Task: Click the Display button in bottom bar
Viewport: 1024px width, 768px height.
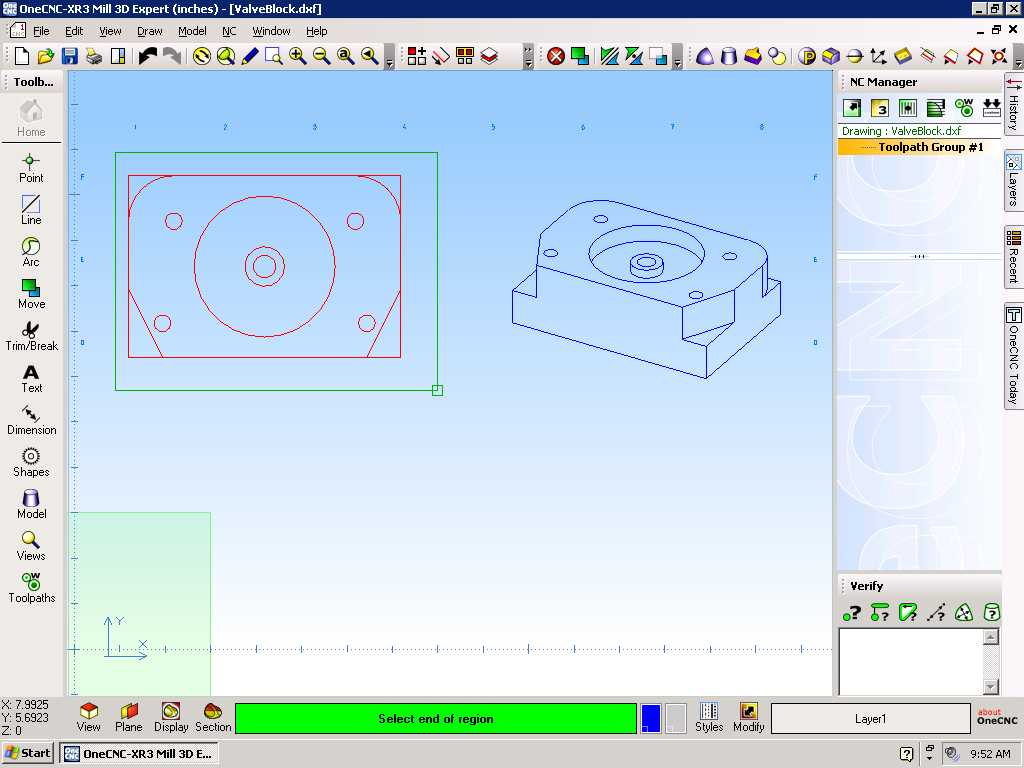Action: point(171,718)
